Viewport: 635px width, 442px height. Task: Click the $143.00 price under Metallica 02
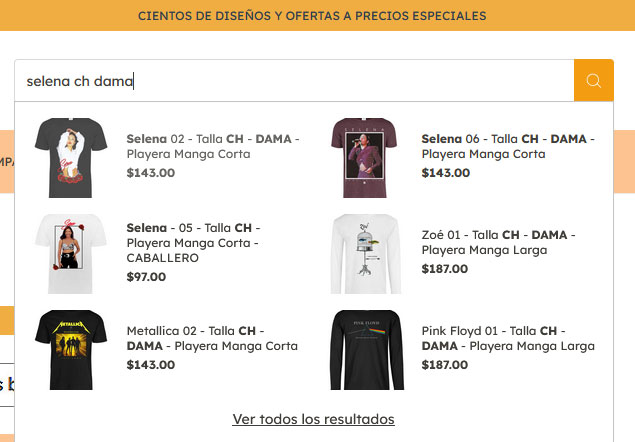[151, 365]
